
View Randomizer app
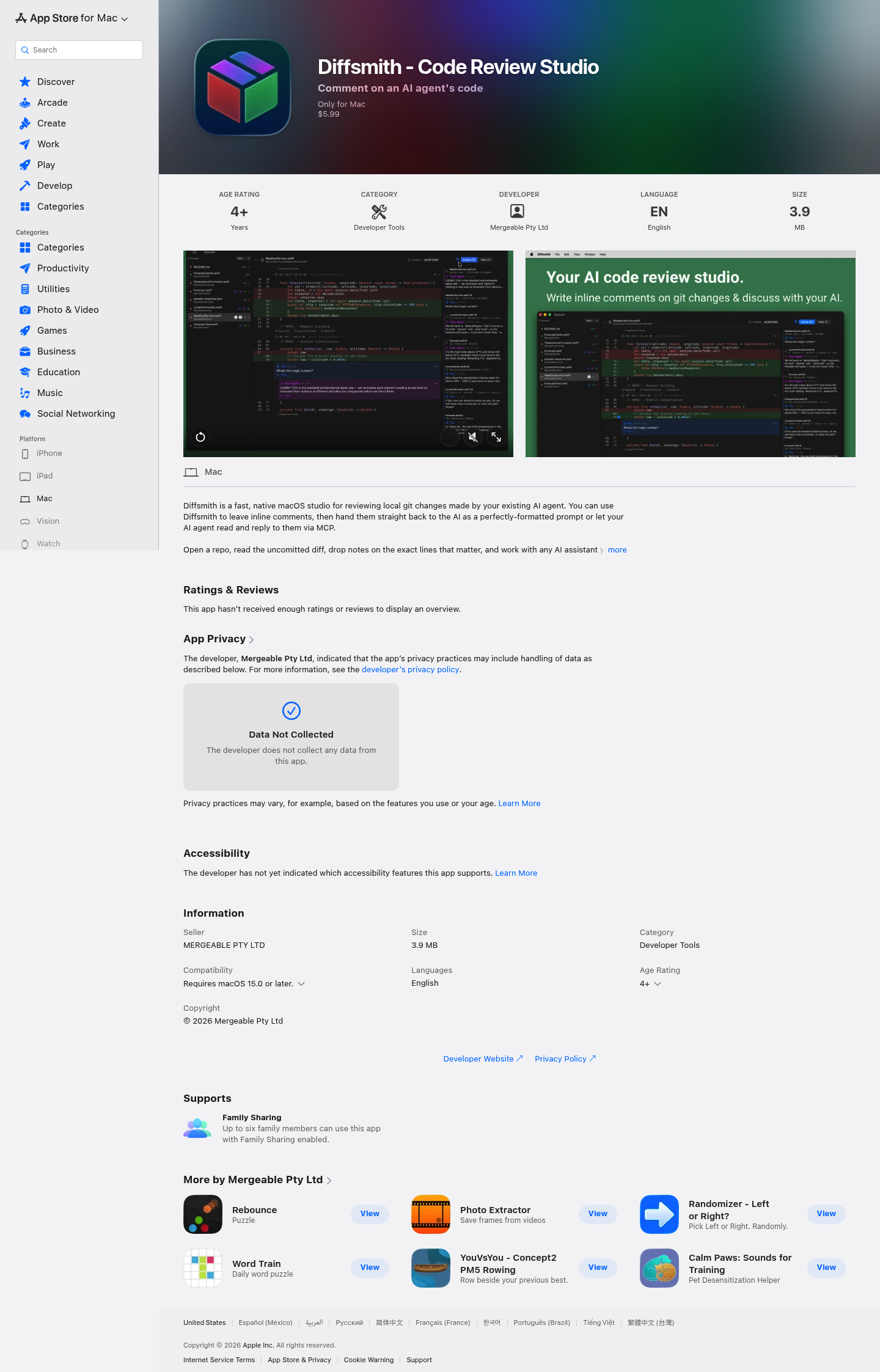[826, 1214]
